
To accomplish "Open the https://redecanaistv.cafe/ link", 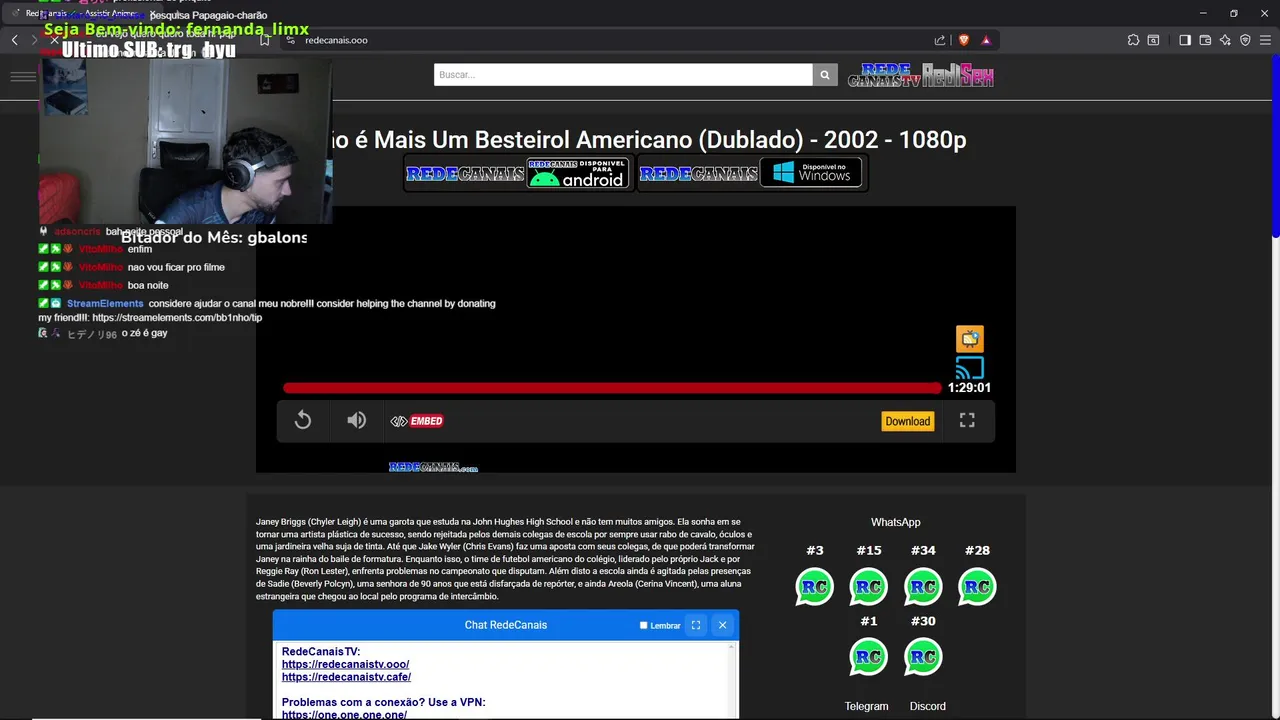I will pos(346,677).
